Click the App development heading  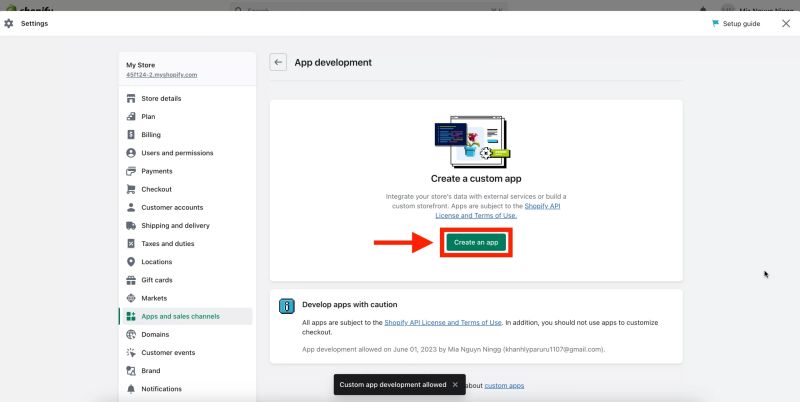coord(333,62)
